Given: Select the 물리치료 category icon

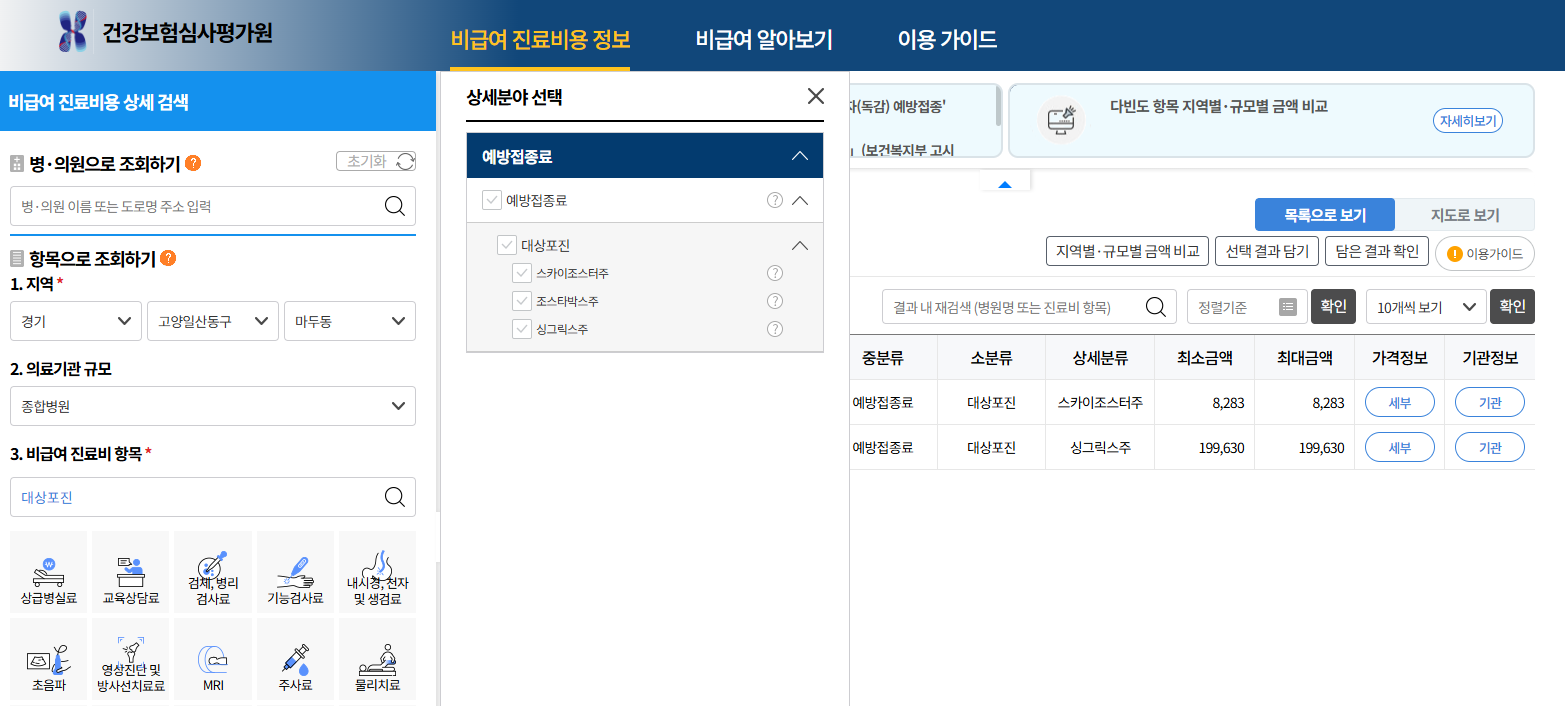Looking at the screenshot, I should coord(377,658).
